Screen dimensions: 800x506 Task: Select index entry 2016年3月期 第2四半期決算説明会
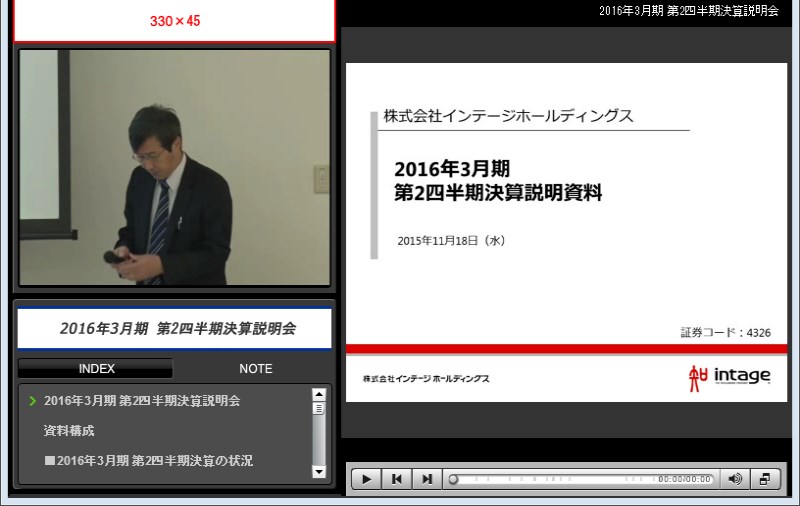[142, 401]
